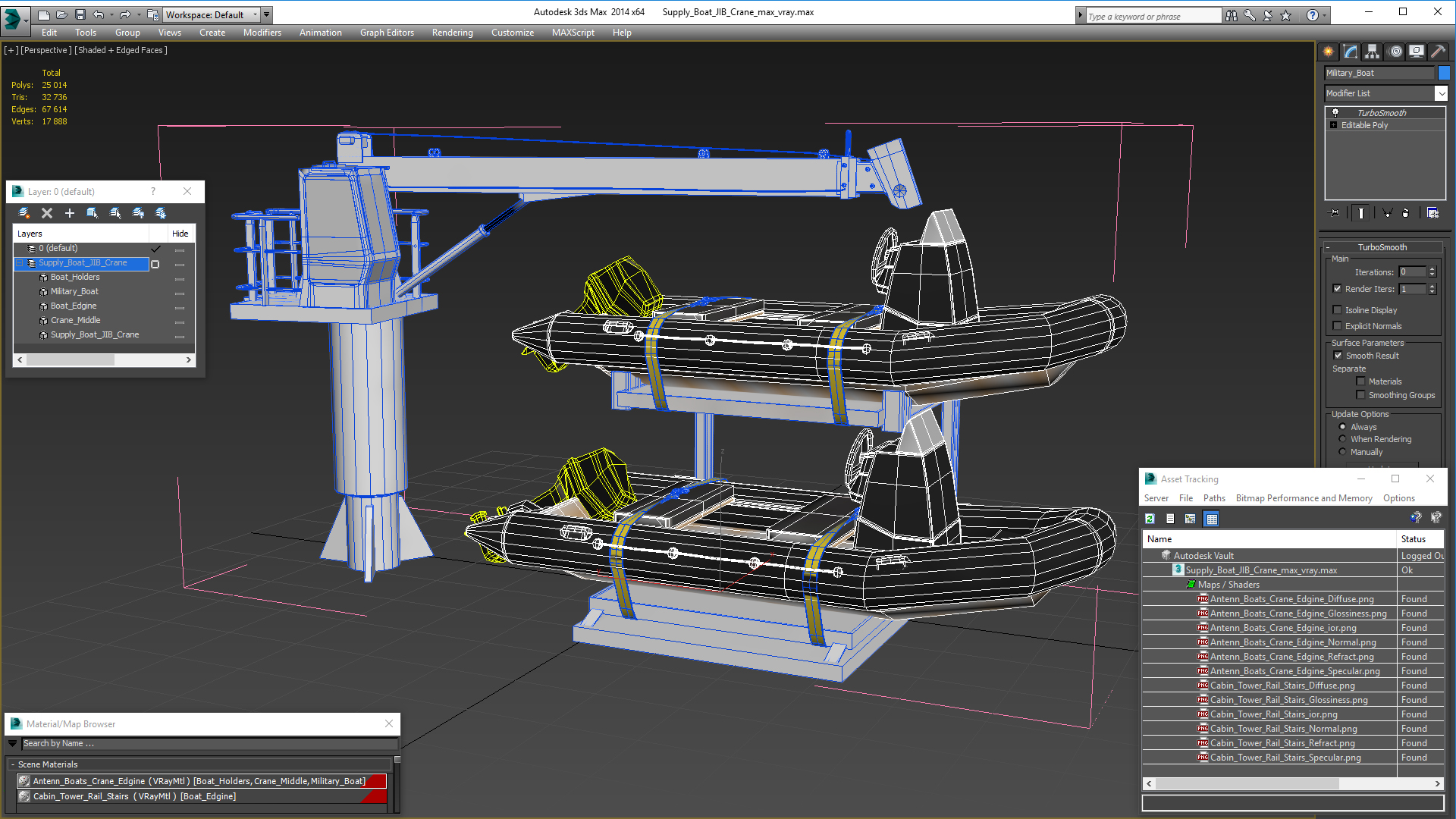
Task: Click the Perspective viewport label
Action: pos(46,50)
